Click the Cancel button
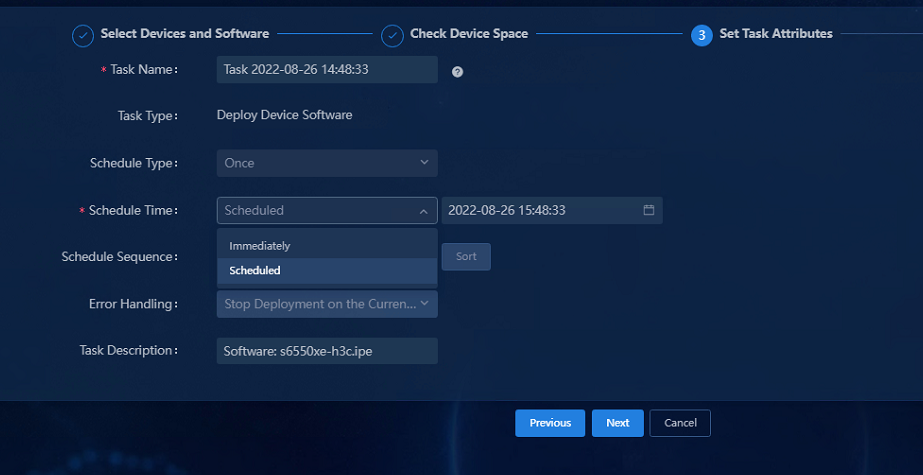Screen dimensions: 923x475 coord(680,423)
